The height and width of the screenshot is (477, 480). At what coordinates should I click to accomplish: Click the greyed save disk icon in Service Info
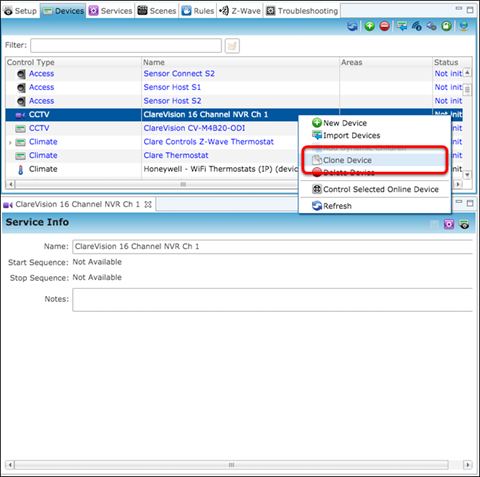tap(434, 224)
